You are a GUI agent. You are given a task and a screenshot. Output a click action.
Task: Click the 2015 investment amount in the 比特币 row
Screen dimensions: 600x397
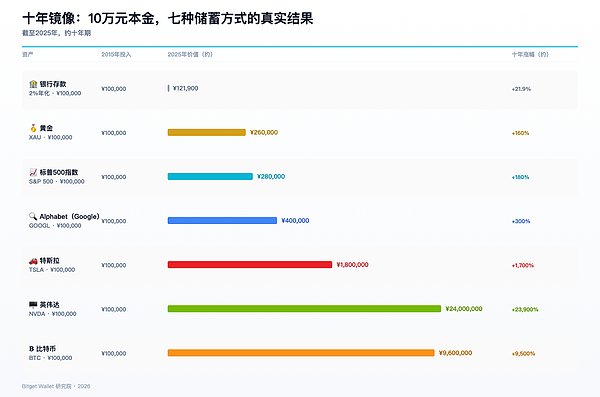point(114,354)
